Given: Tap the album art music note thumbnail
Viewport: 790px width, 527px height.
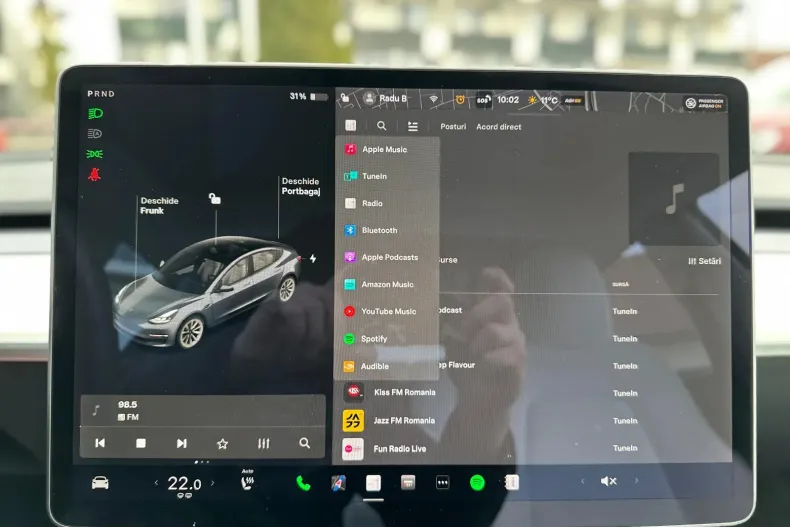Looking at the screenshot, I should pyautogui.click(x=674, y=199).
